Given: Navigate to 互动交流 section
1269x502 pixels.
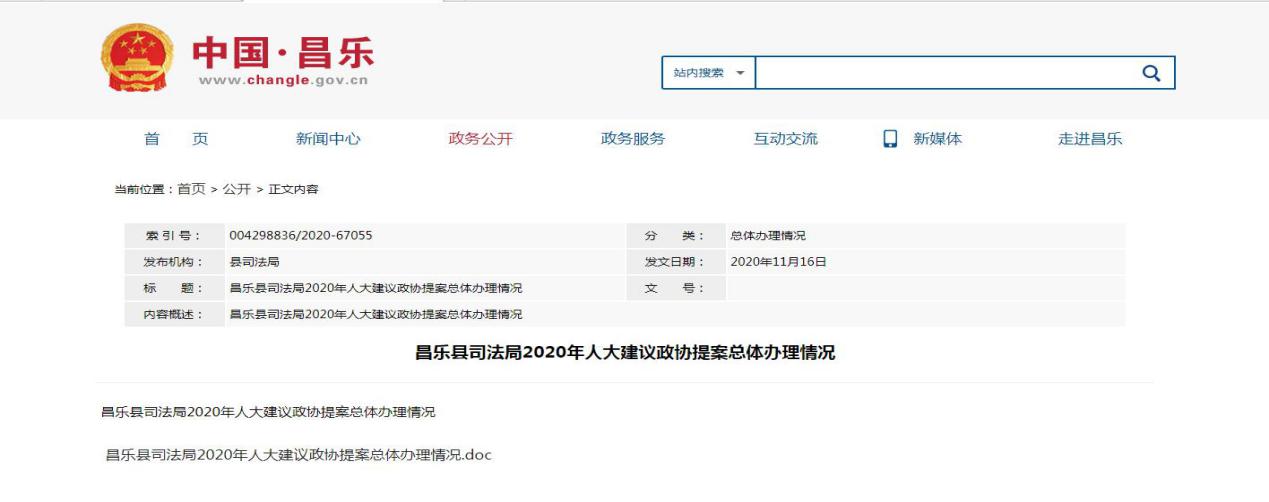Looking at the screenshot, I should (x=785, y=139).
